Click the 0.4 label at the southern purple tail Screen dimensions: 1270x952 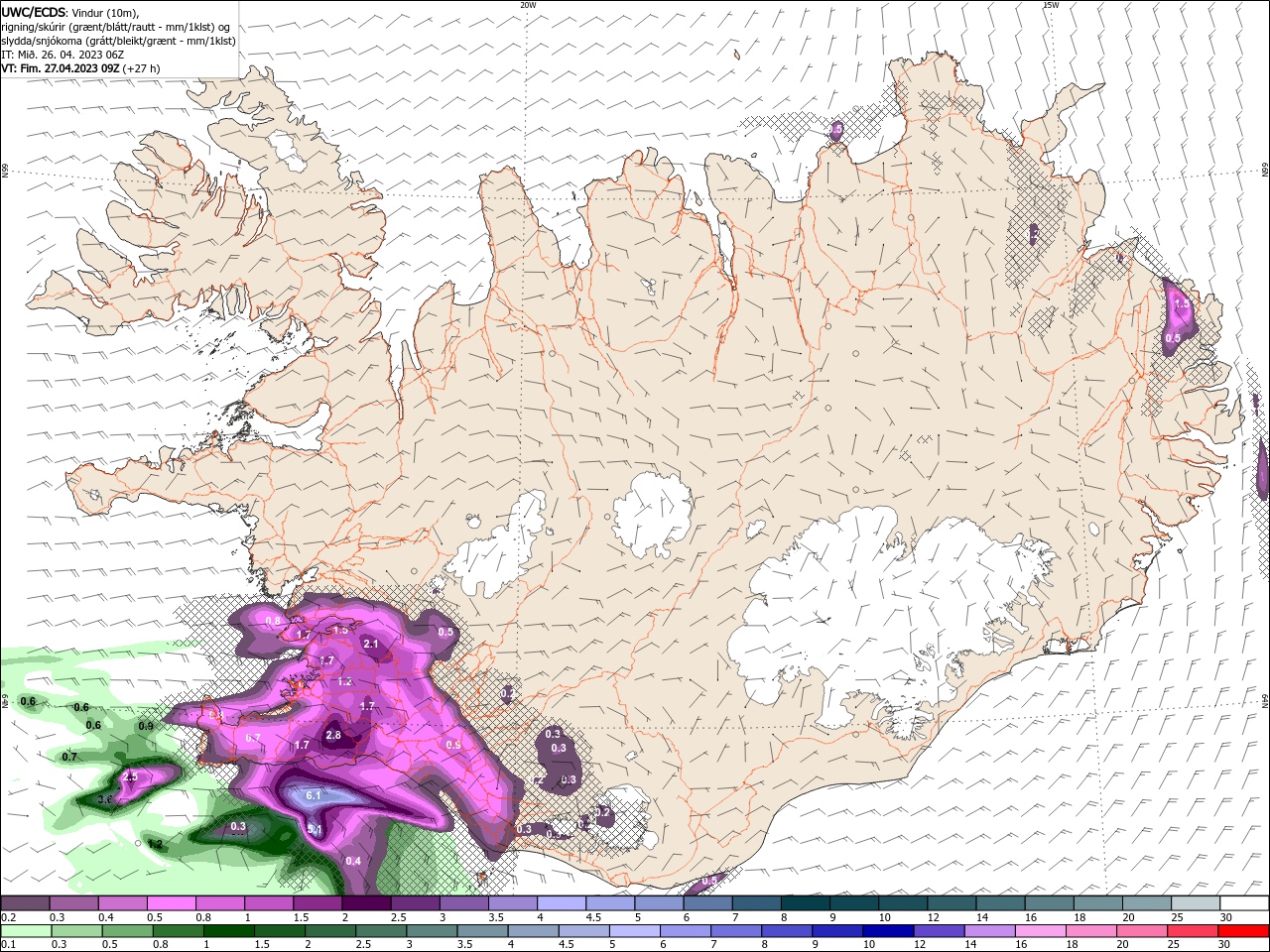(353, 861)
